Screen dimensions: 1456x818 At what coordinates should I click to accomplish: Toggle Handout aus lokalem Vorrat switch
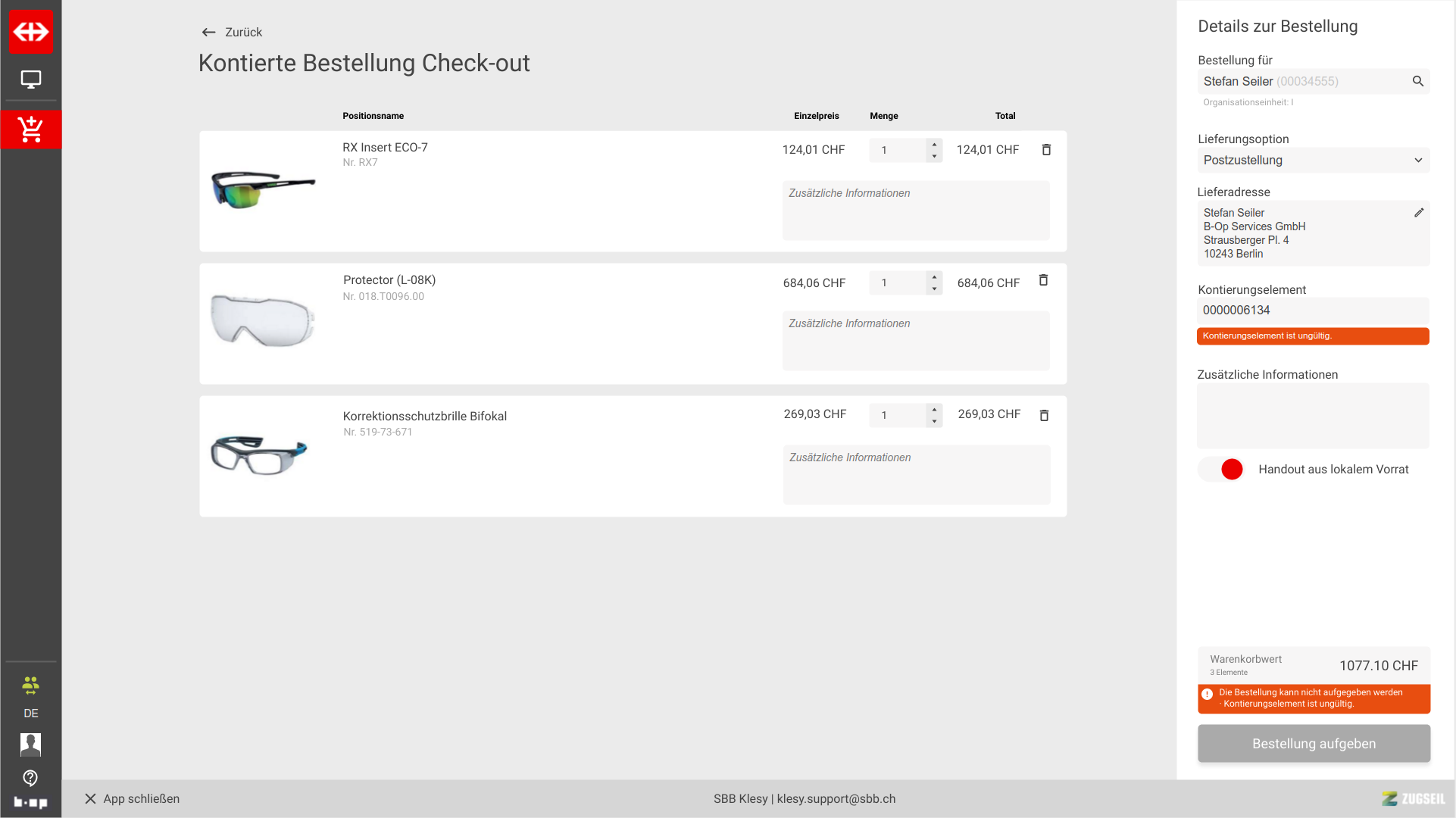1222,470
